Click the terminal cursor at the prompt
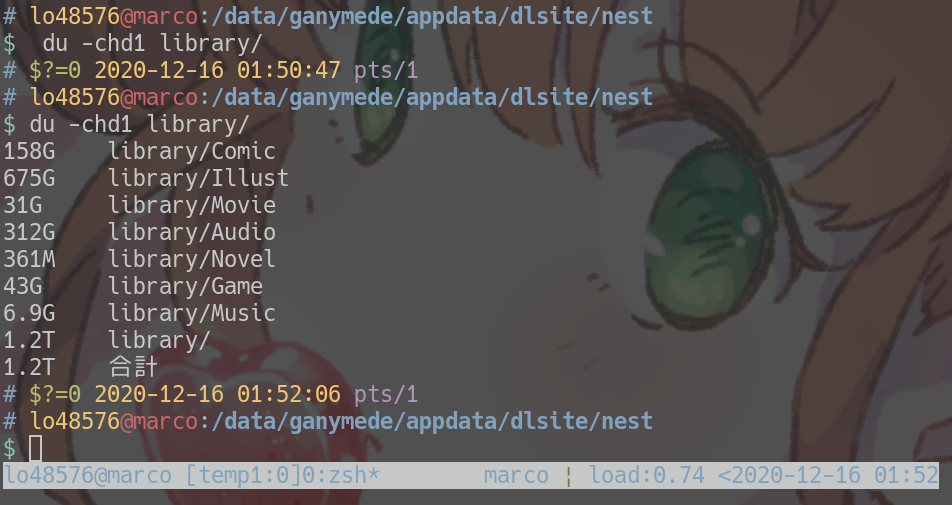 (36, 449)
